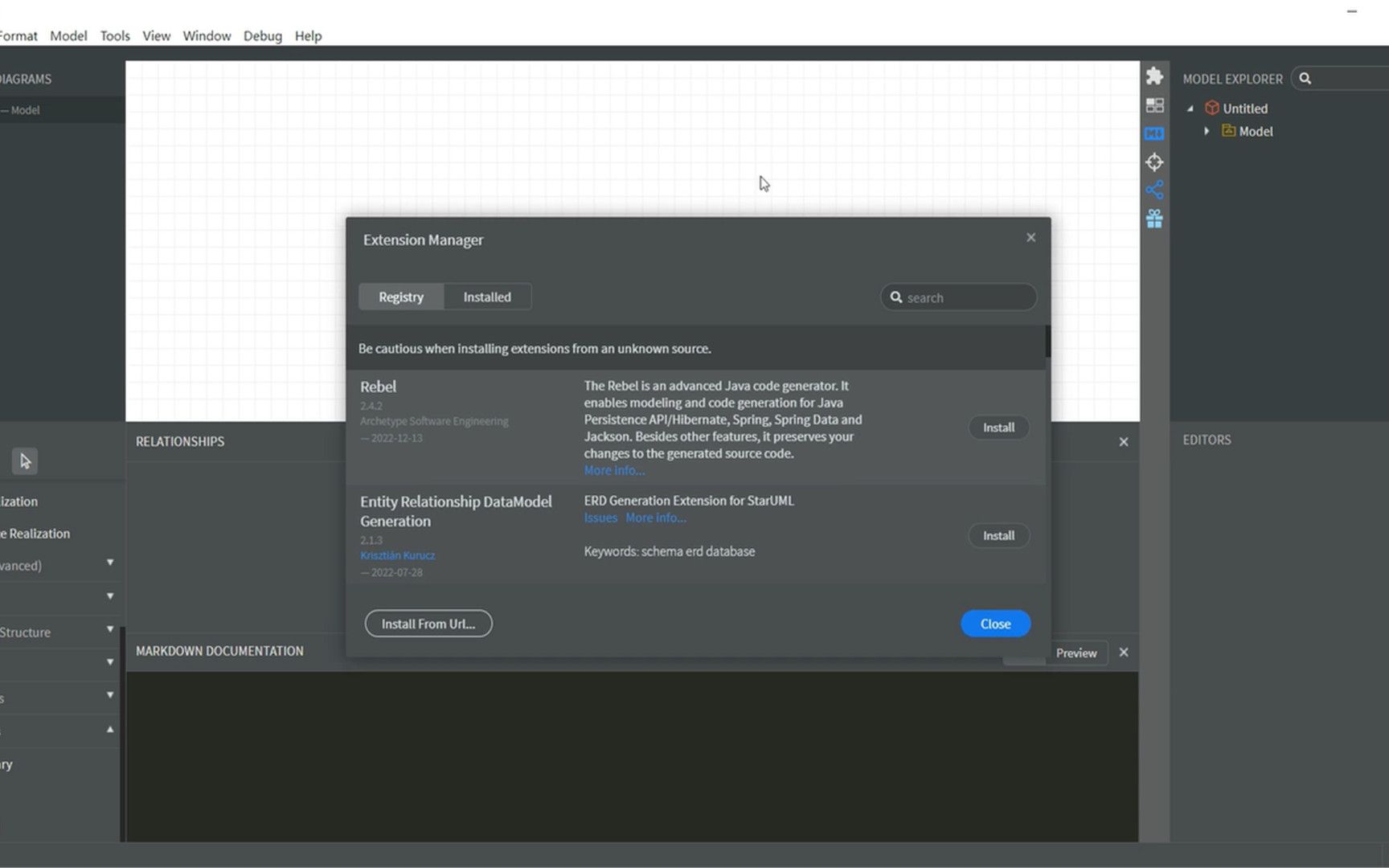The height and width of the screenshot is (868, 1389).
Task: Click the search magnifier in Model Explorer
Action: coord(1305,78)
